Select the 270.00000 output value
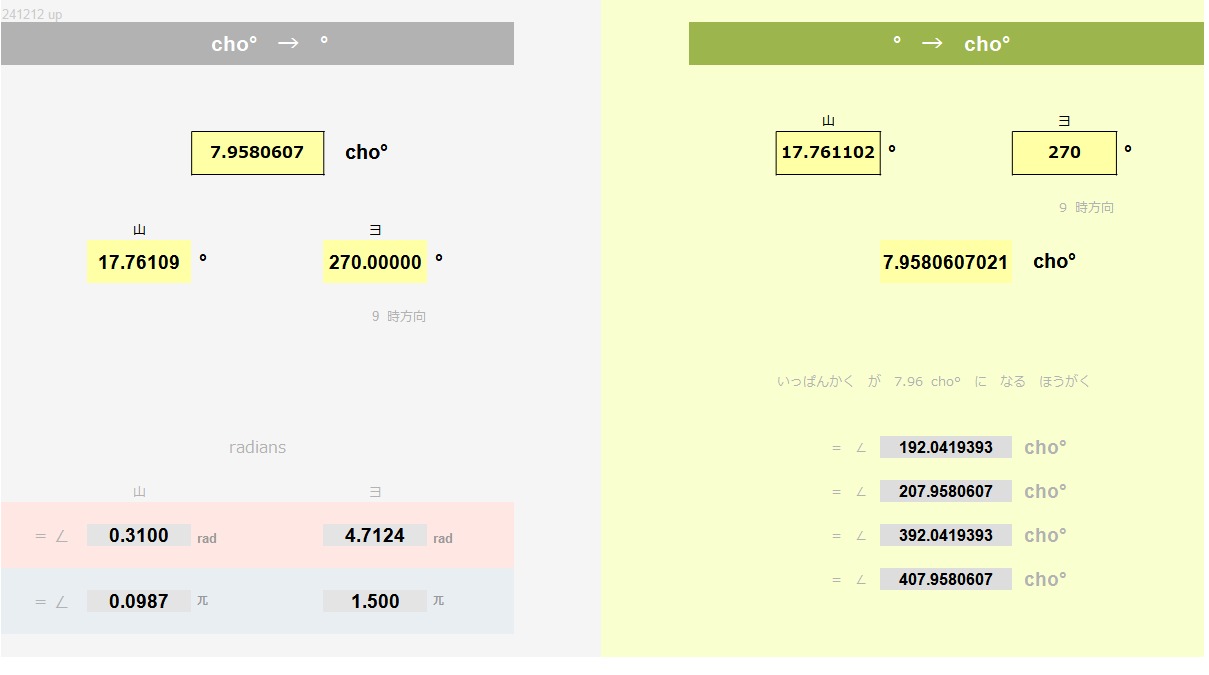 coord(375,262)
